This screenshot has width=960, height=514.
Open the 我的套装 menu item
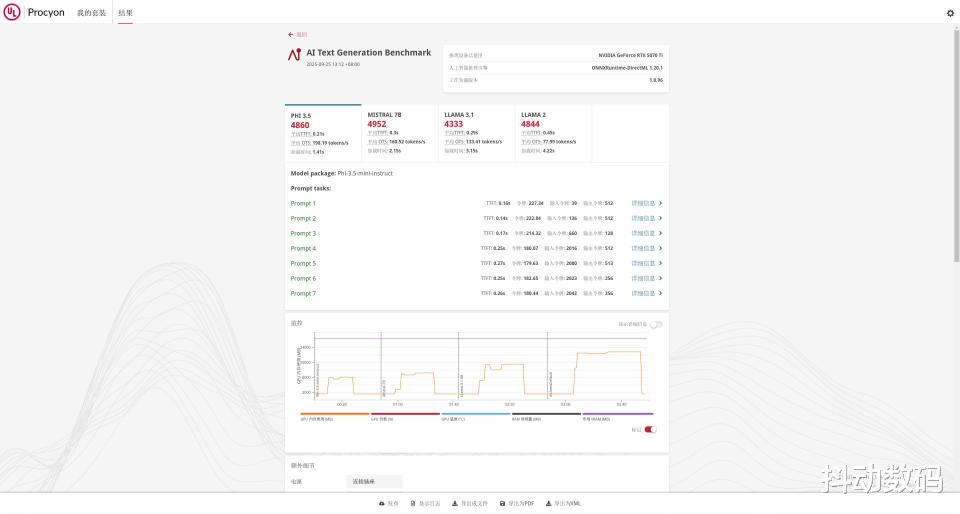pos(91,13)
